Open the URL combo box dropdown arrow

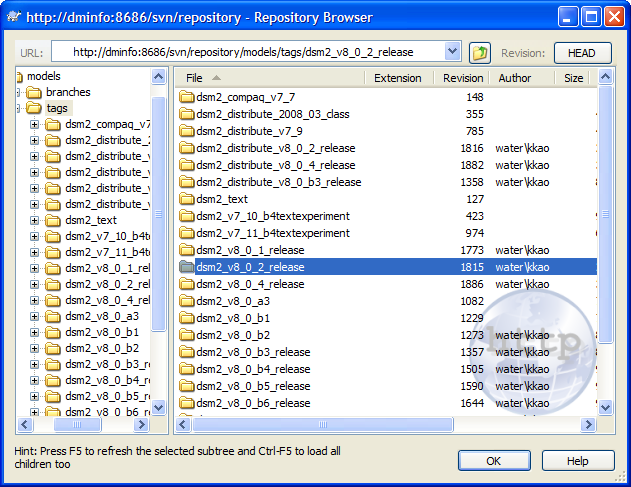click(x=452, y=52)
